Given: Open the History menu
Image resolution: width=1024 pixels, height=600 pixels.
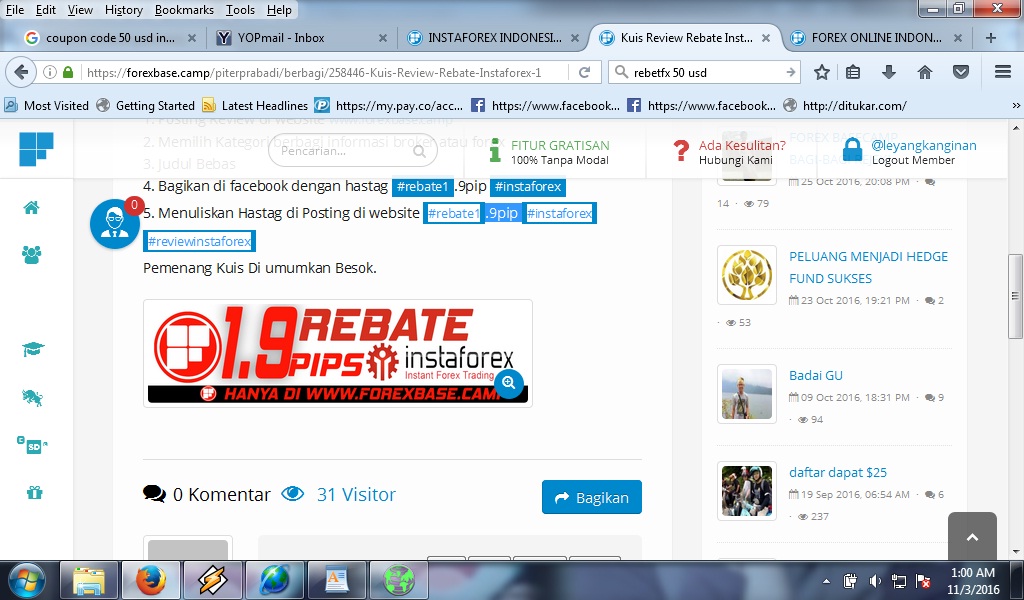Looking at the screenshot, I should coord(123,10).
